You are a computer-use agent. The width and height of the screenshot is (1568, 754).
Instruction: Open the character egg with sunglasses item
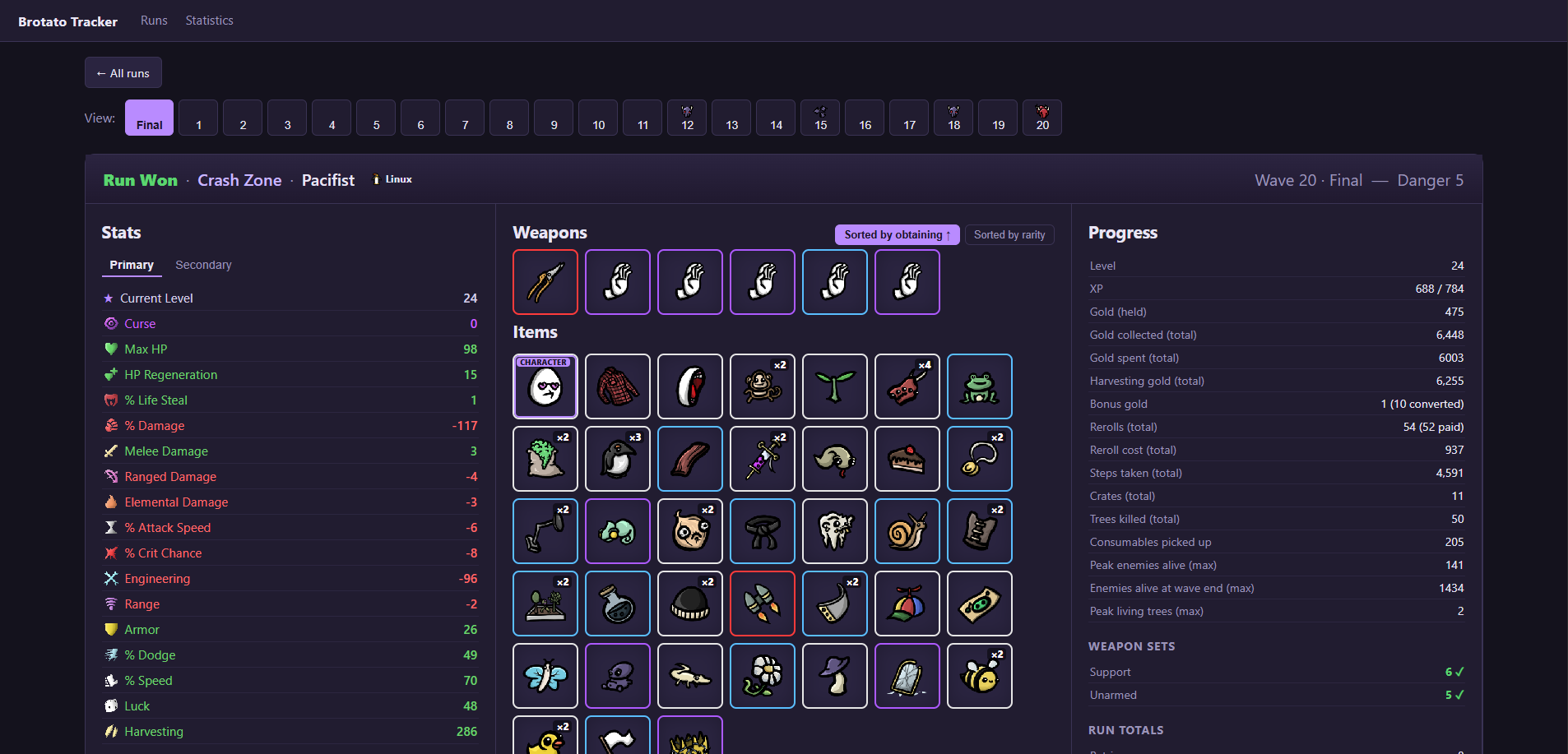pyautogui.click(x=545, y=386)
